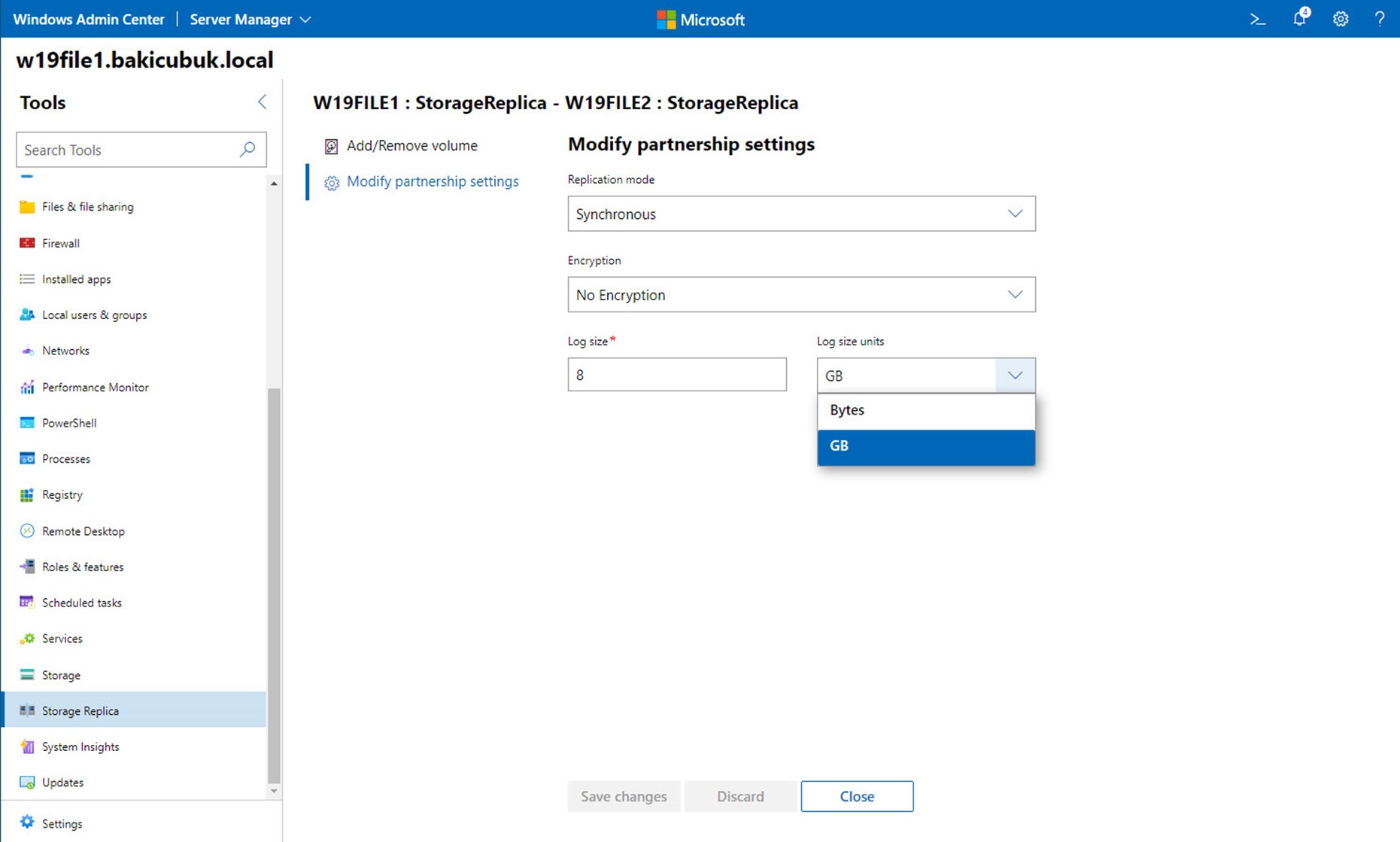This screenshot has height=842, width=1400.
Task: Open Modify partnership settings section
Action: point(433,181)
